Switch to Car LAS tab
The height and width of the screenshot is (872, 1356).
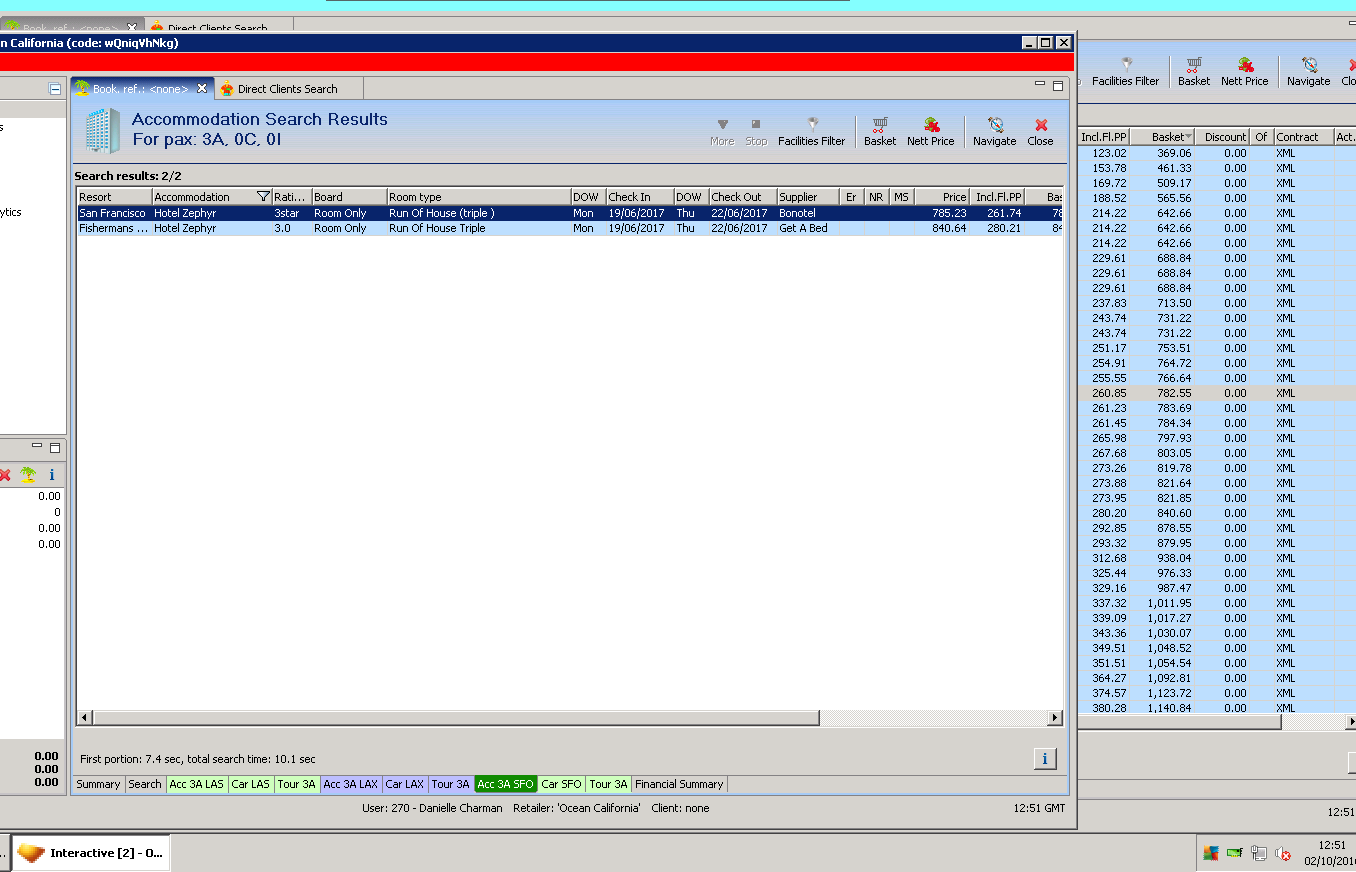[251, 784]
